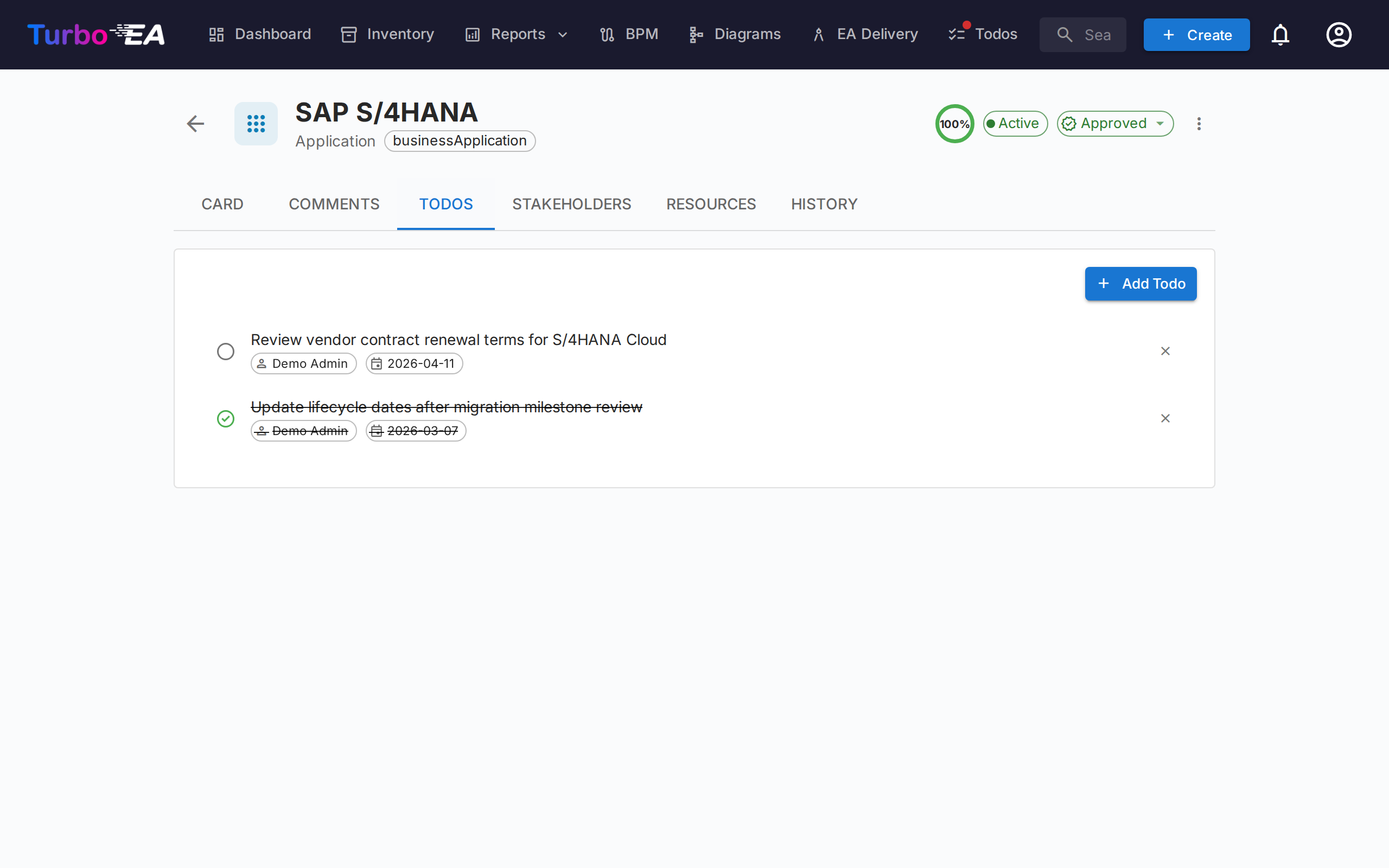
Task: Delete the vendor contract renewal todo
Action: click(1165, 351)
